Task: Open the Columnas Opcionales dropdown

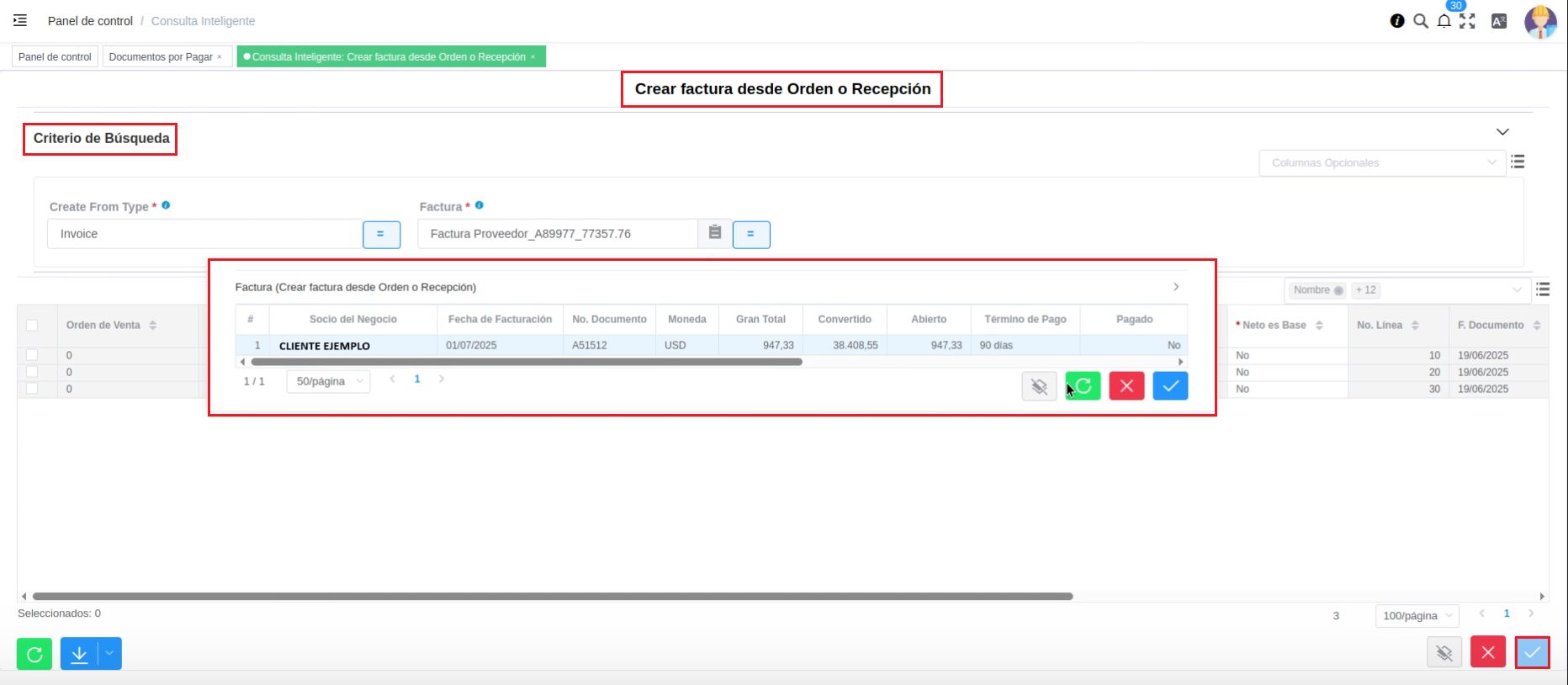Action: pos(1382,163)
